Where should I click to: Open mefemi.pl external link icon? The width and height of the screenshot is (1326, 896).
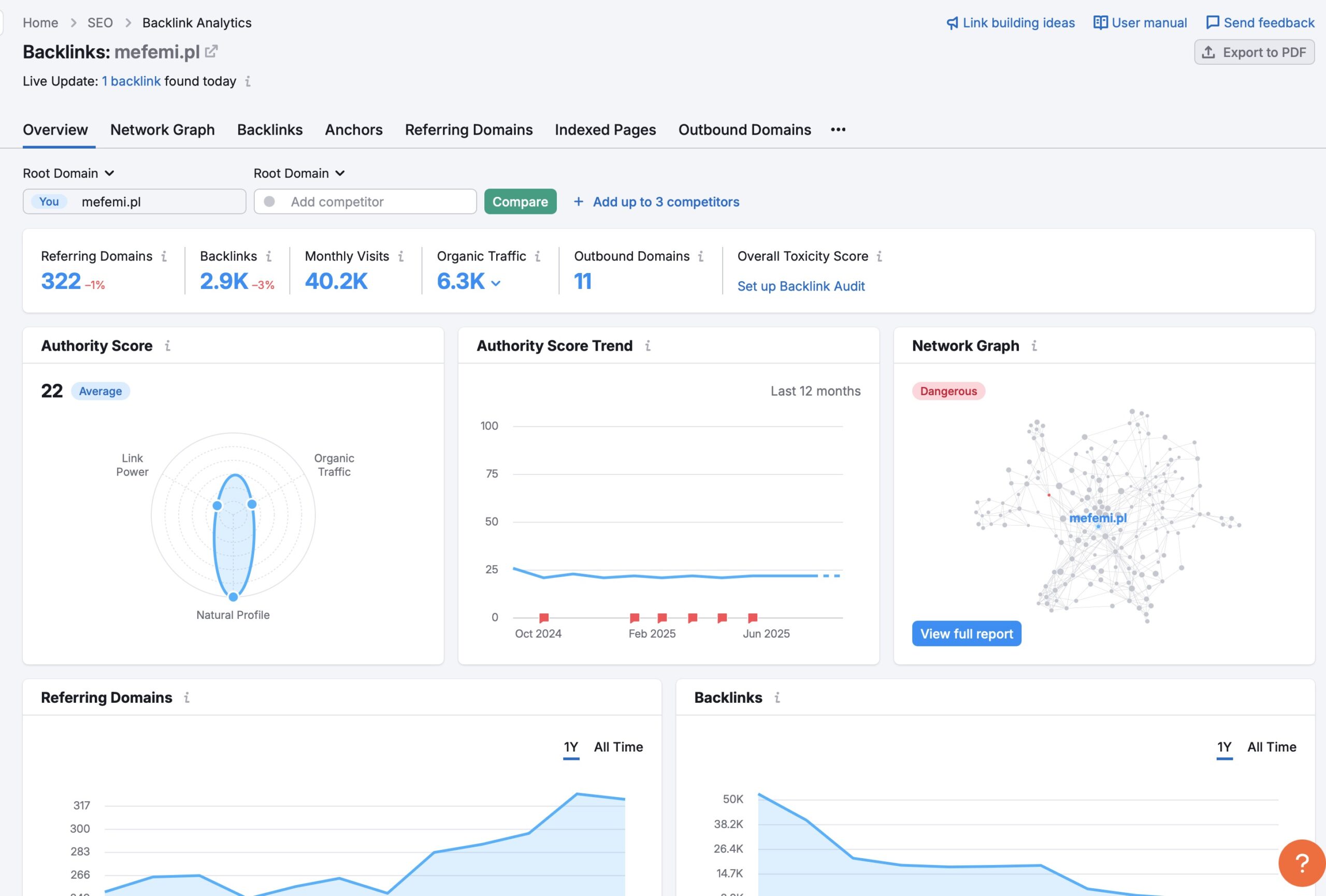click(x=211, y=51)
